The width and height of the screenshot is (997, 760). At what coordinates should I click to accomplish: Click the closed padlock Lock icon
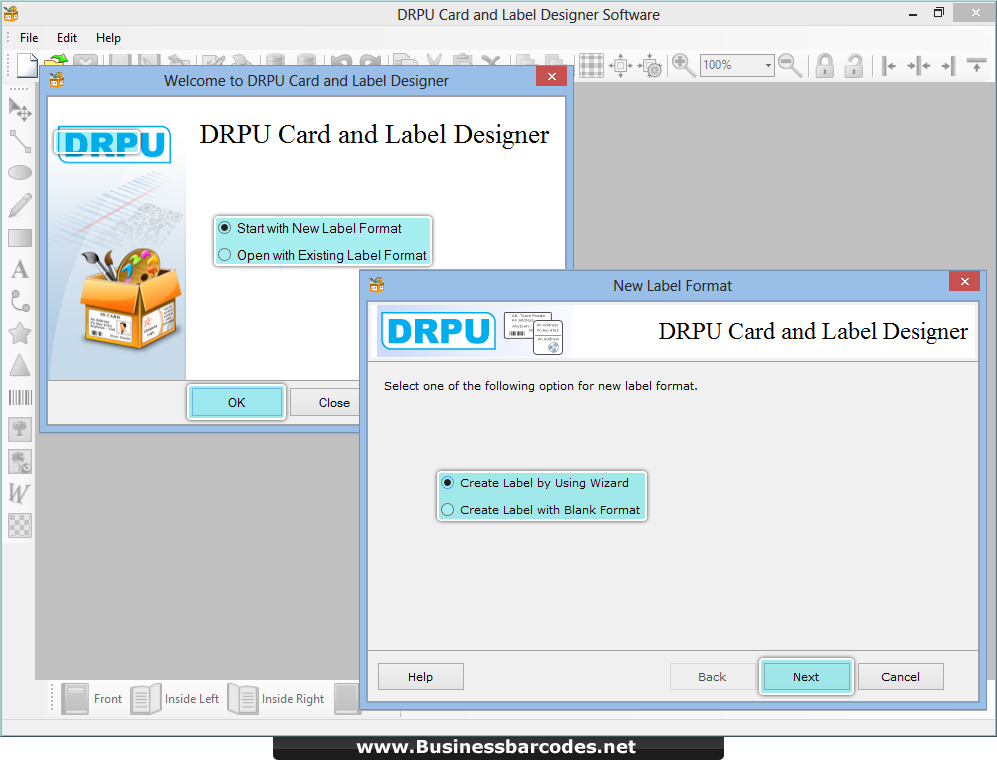tap(825, 65)
